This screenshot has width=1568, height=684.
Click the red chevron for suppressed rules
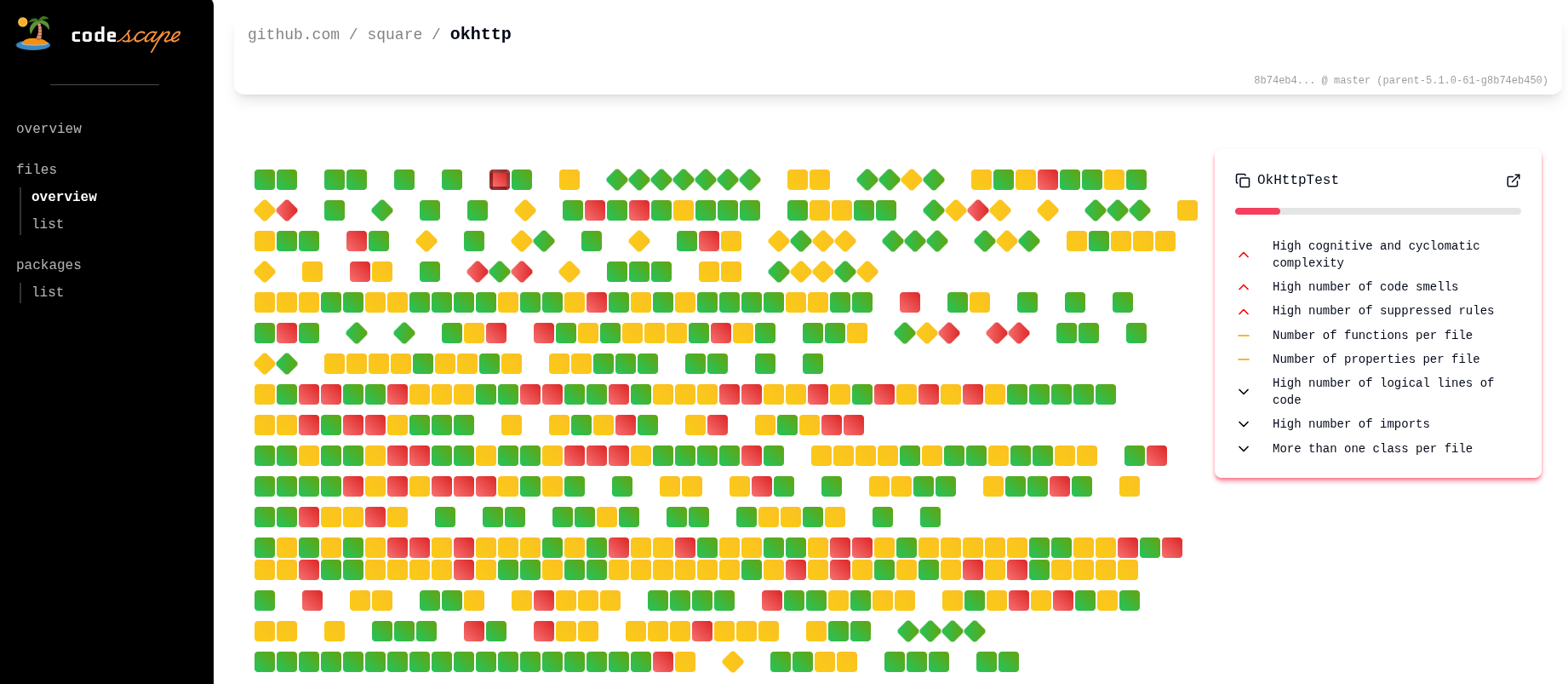click(1244, 310)
